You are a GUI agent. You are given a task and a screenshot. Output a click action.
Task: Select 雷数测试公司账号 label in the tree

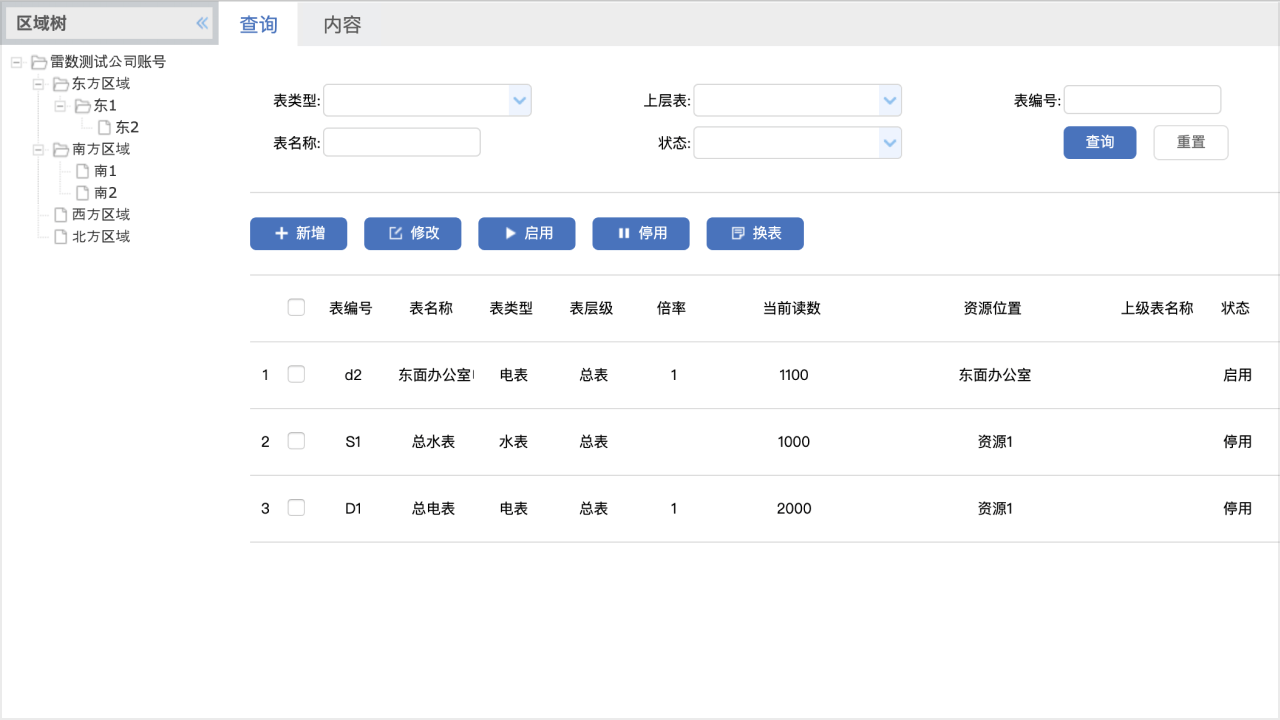click(108, 62)
